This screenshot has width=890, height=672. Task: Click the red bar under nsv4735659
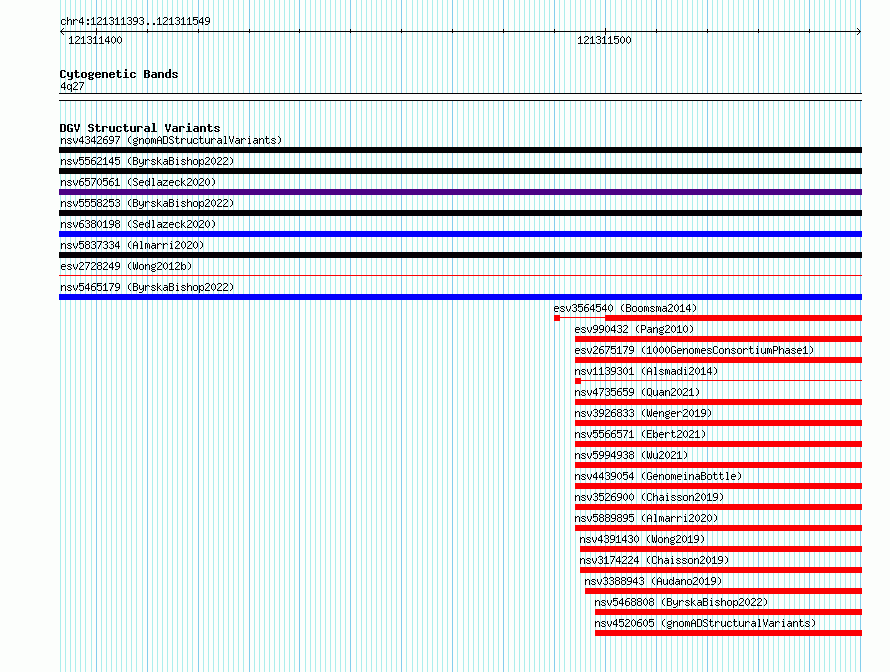click(x=719, y=402)
